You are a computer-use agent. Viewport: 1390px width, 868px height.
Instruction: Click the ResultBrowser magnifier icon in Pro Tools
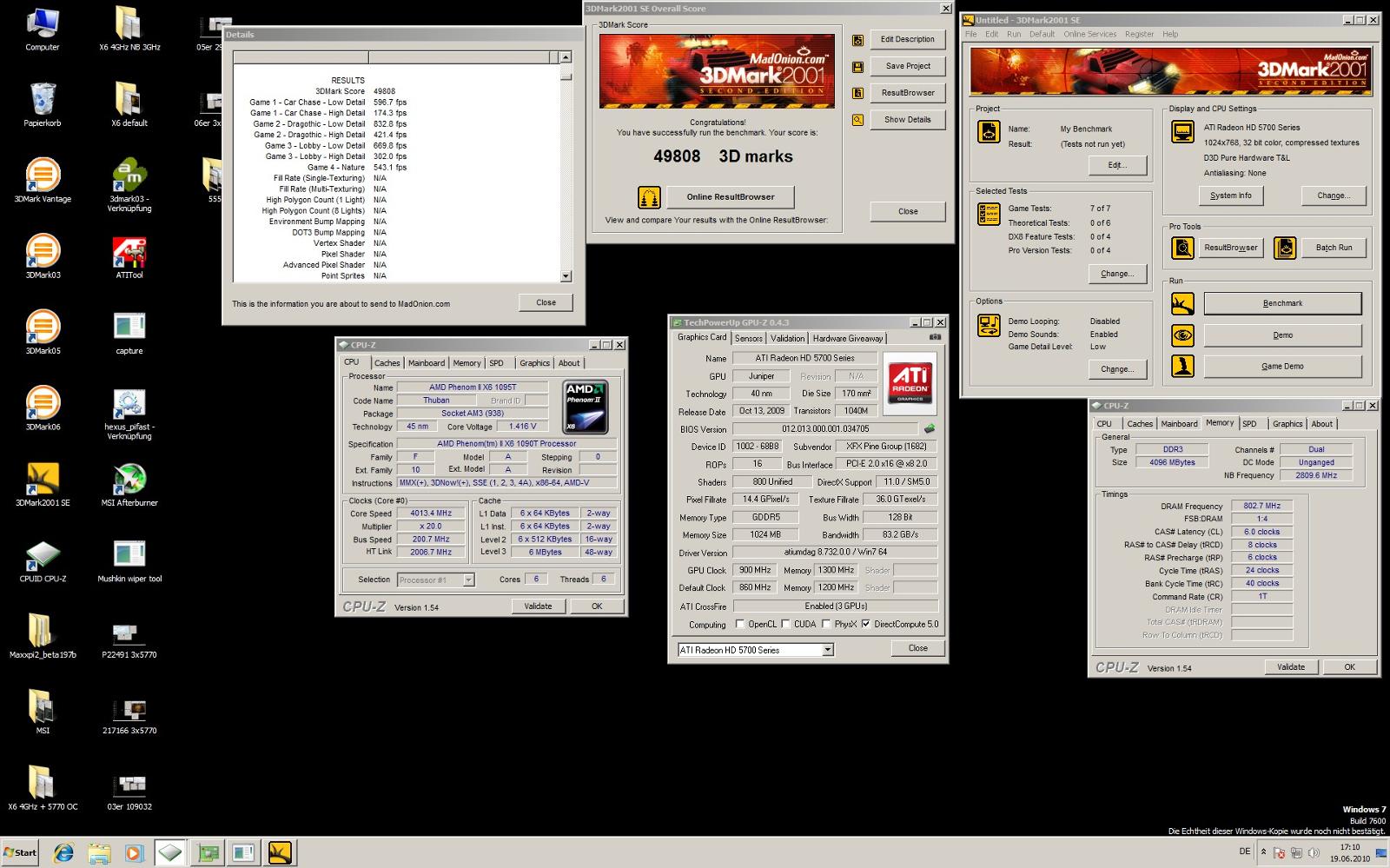click(x=1182, y=248)
